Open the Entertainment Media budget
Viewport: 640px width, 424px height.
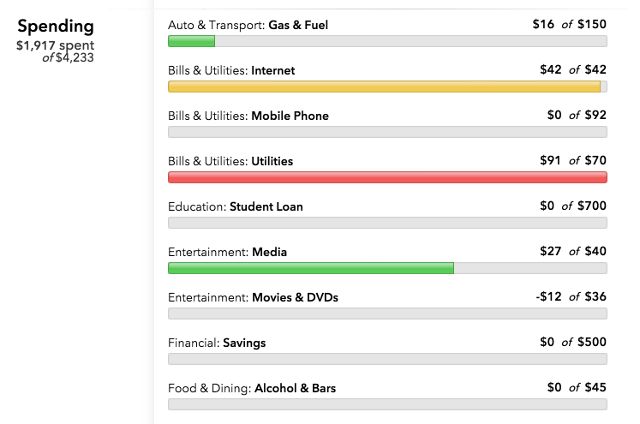[227, 252]
